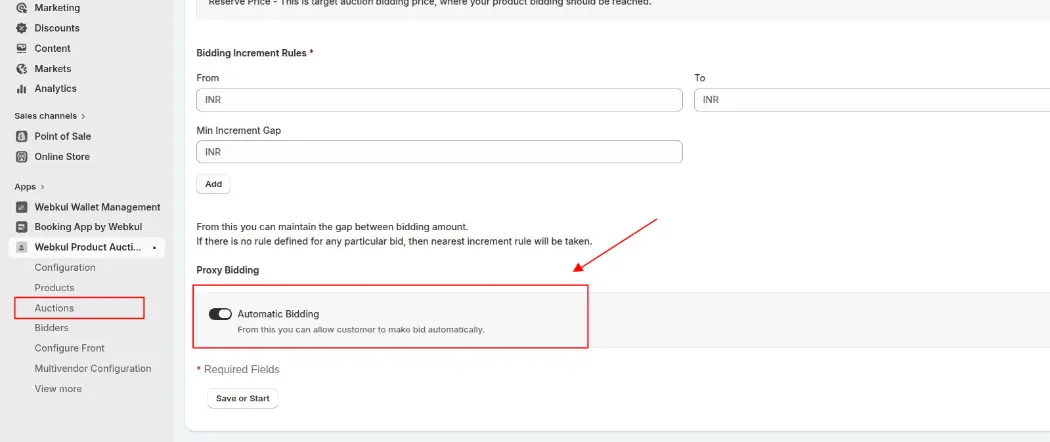This screenshot has height=442, width=1050.
Task: Open Multivendor Configuration submenu
Action: tap(93, 368)
